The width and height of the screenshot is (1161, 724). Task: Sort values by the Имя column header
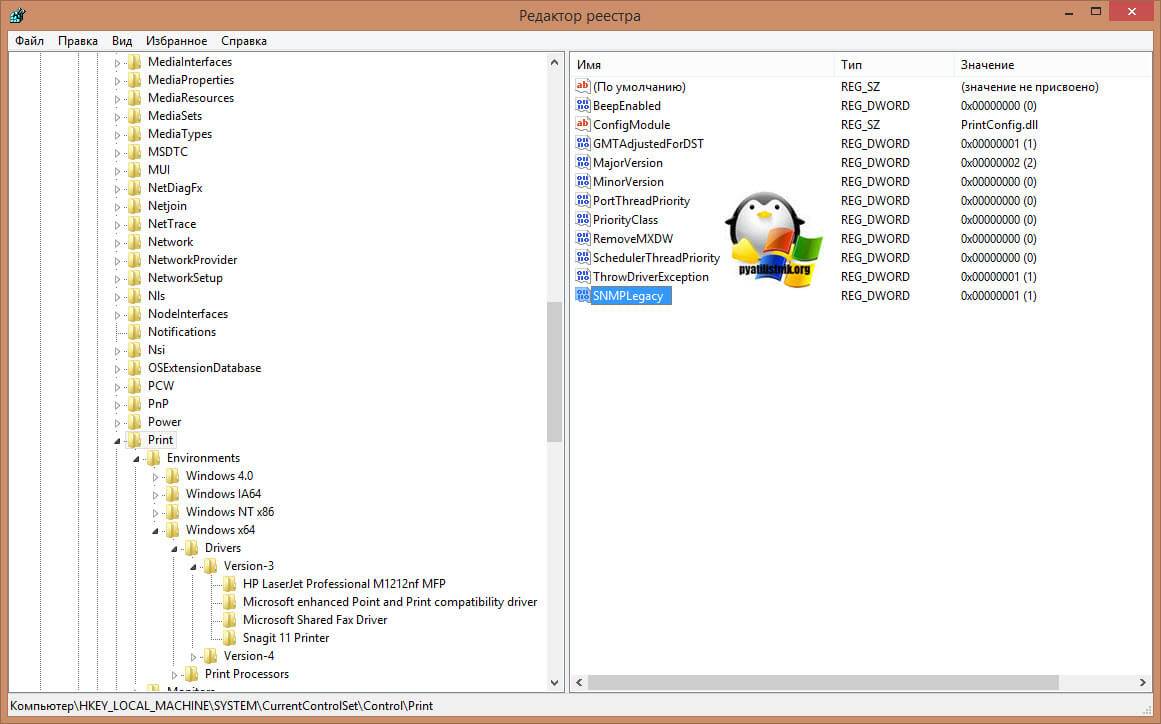(x=700, y=65)
